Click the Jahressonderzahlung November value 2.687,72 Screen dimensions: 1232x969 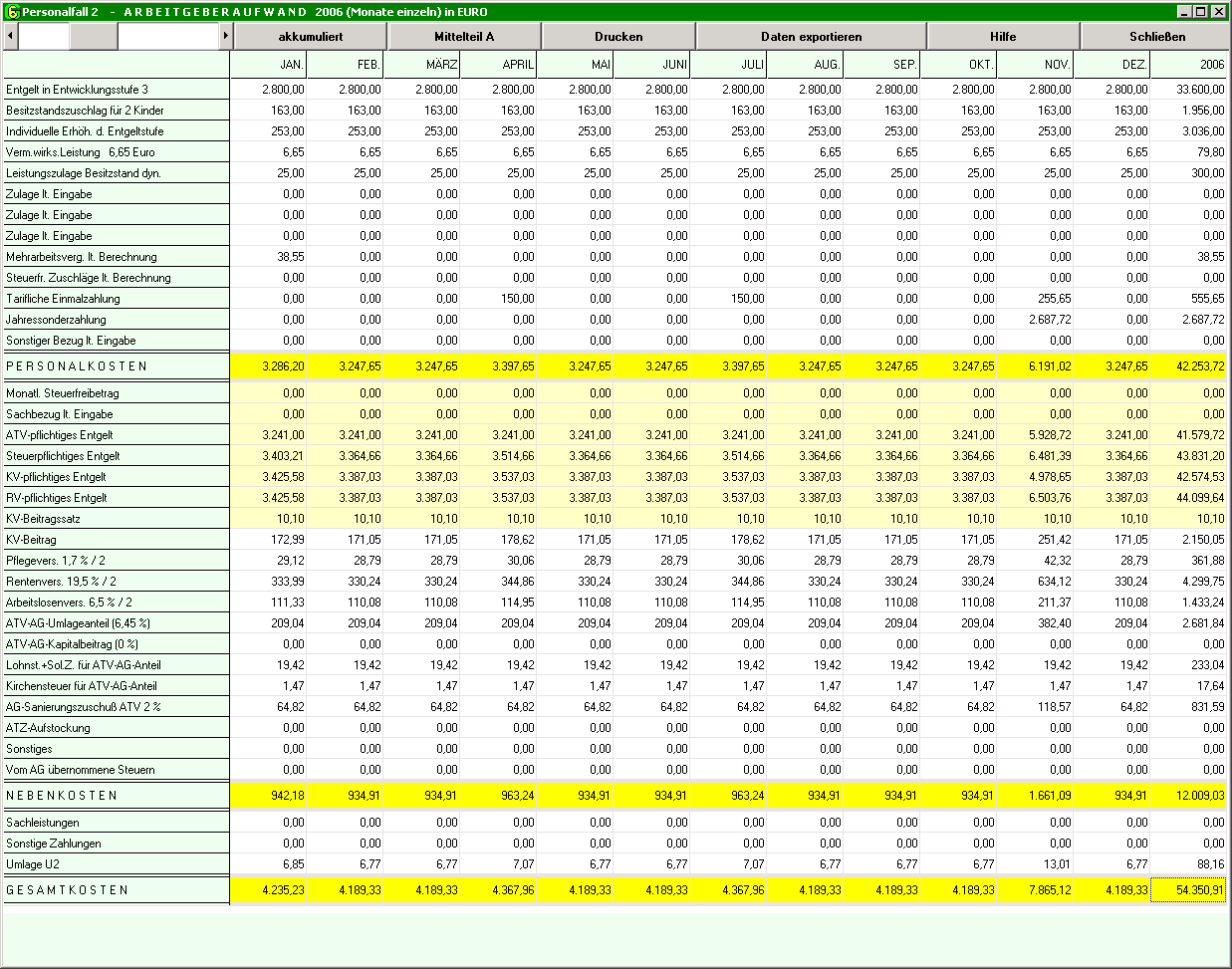click(1036, 320)
